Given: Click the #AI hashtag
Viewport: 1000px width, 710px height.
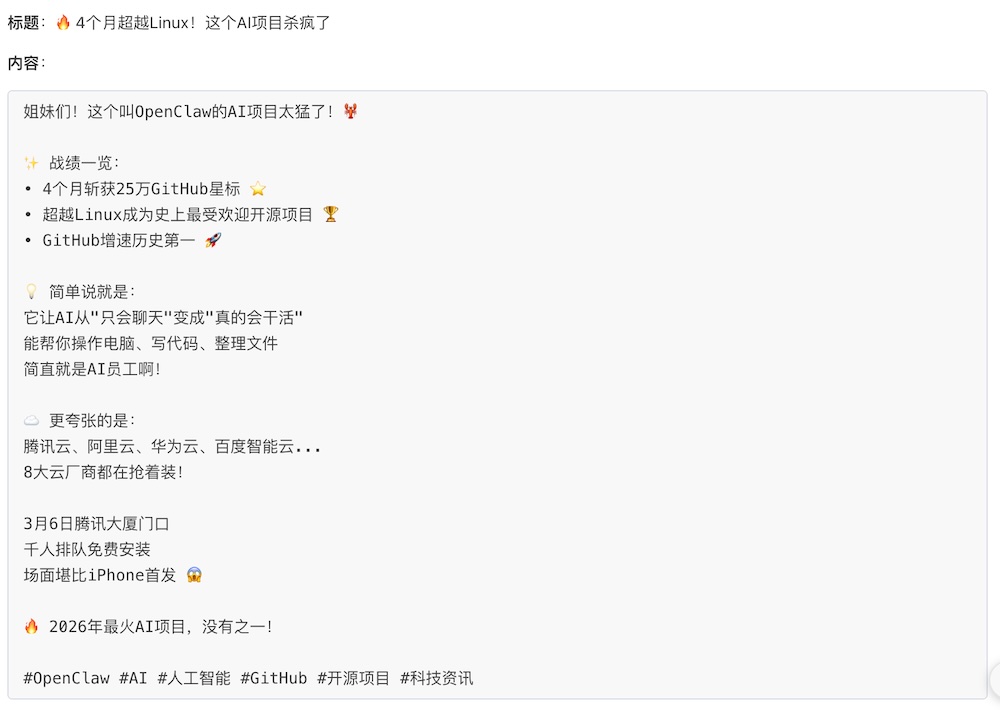Looking at the screenshot, I should point(133,678).
